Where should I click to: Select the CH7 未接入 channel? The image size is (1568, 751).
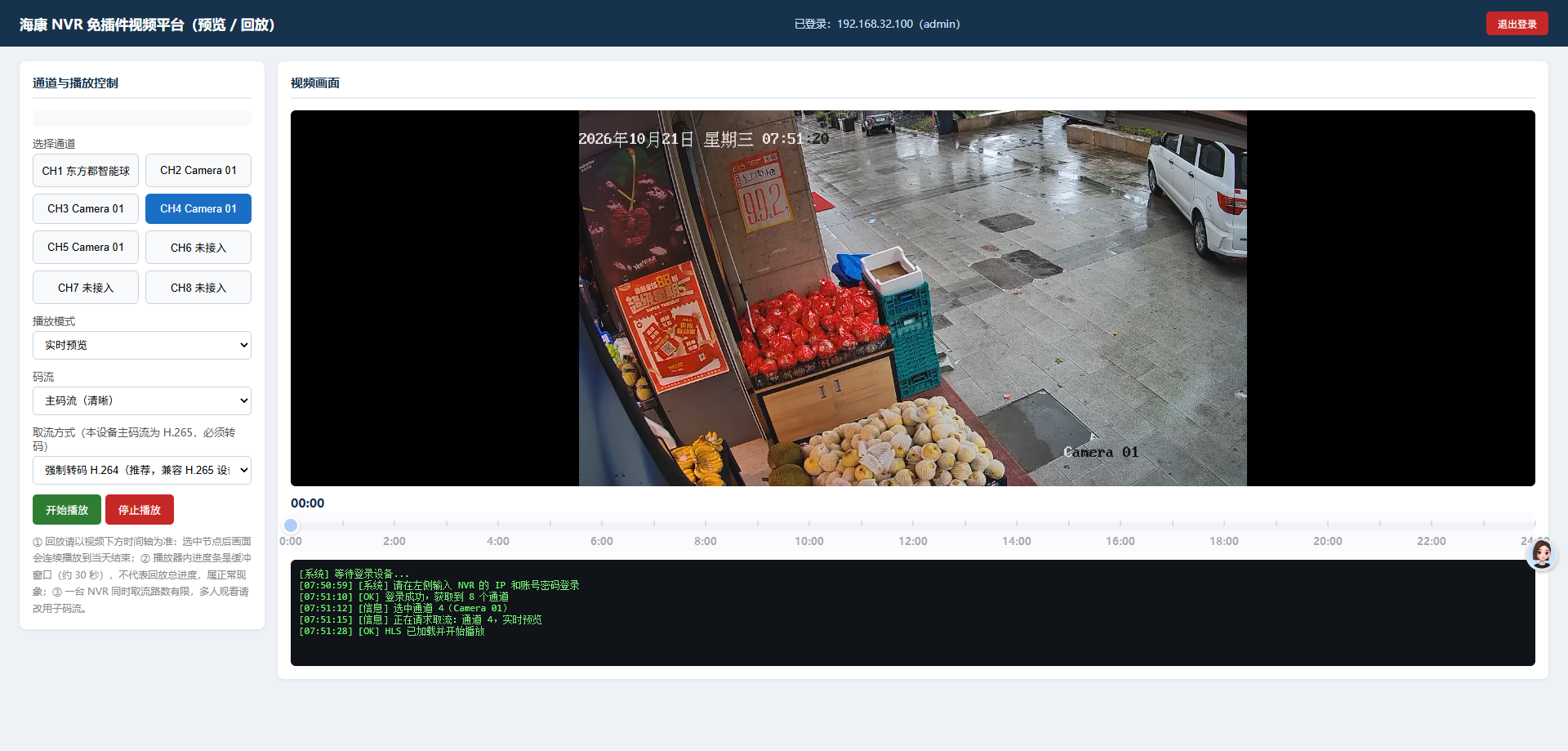86,288
